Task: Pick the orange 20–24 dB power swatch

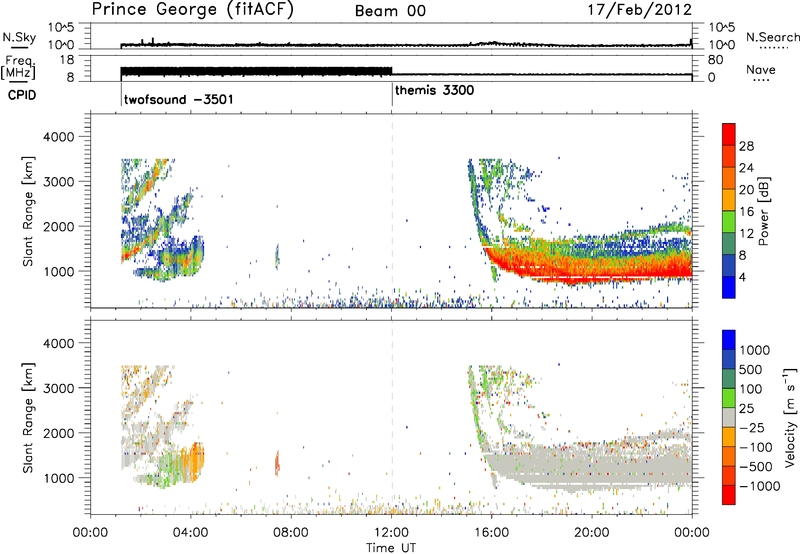Action: click(x=729, y=178)
